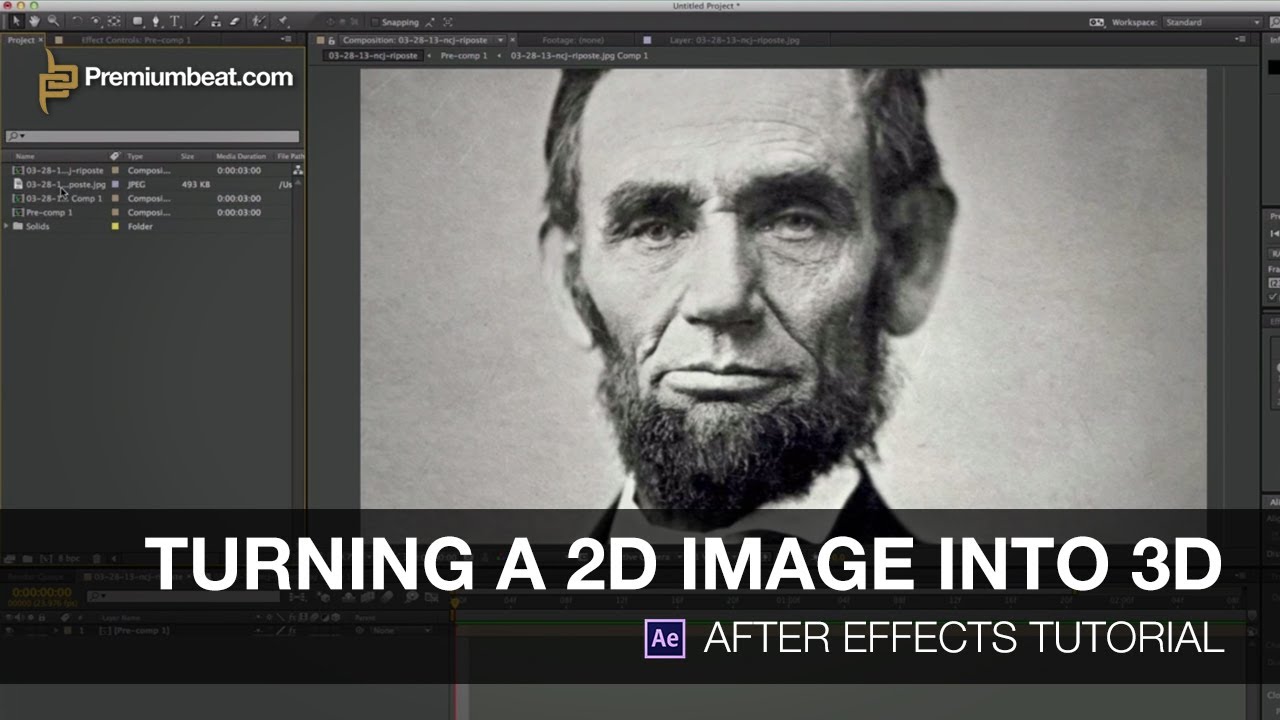
Task: Switch to Layer: 03-28-13-ncj-riposte.jpg tab
Action: pyautogui.click(x=734, y=40)
